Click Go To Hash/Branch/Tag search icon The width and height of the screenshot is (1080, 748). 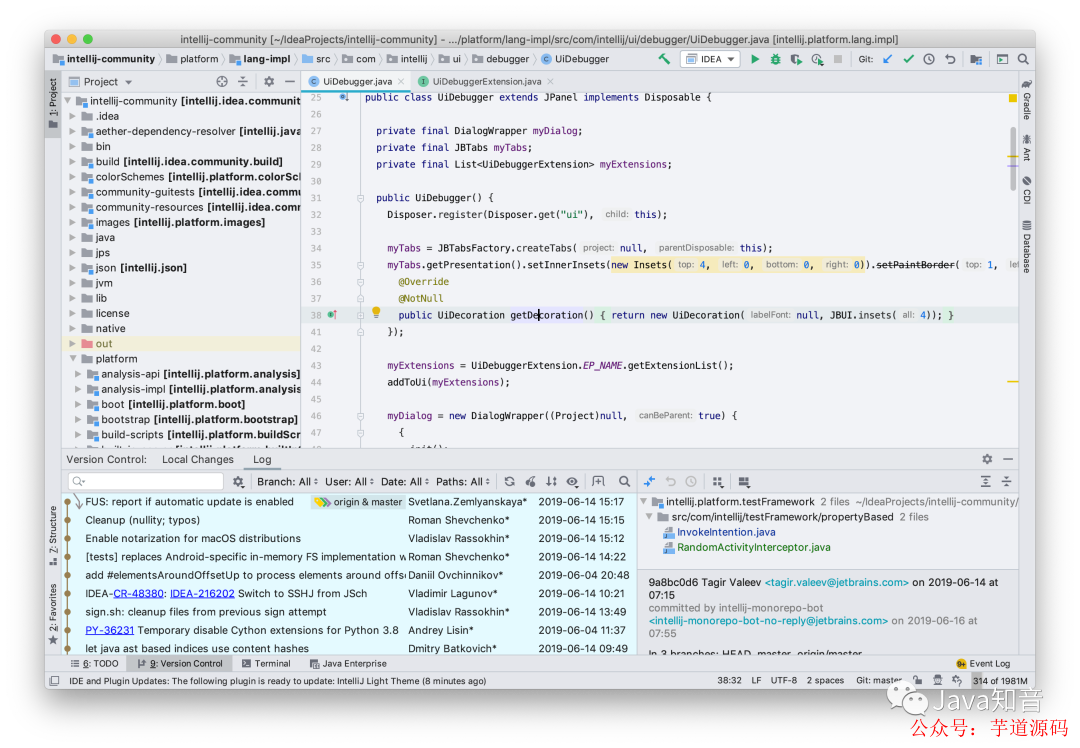624,481
